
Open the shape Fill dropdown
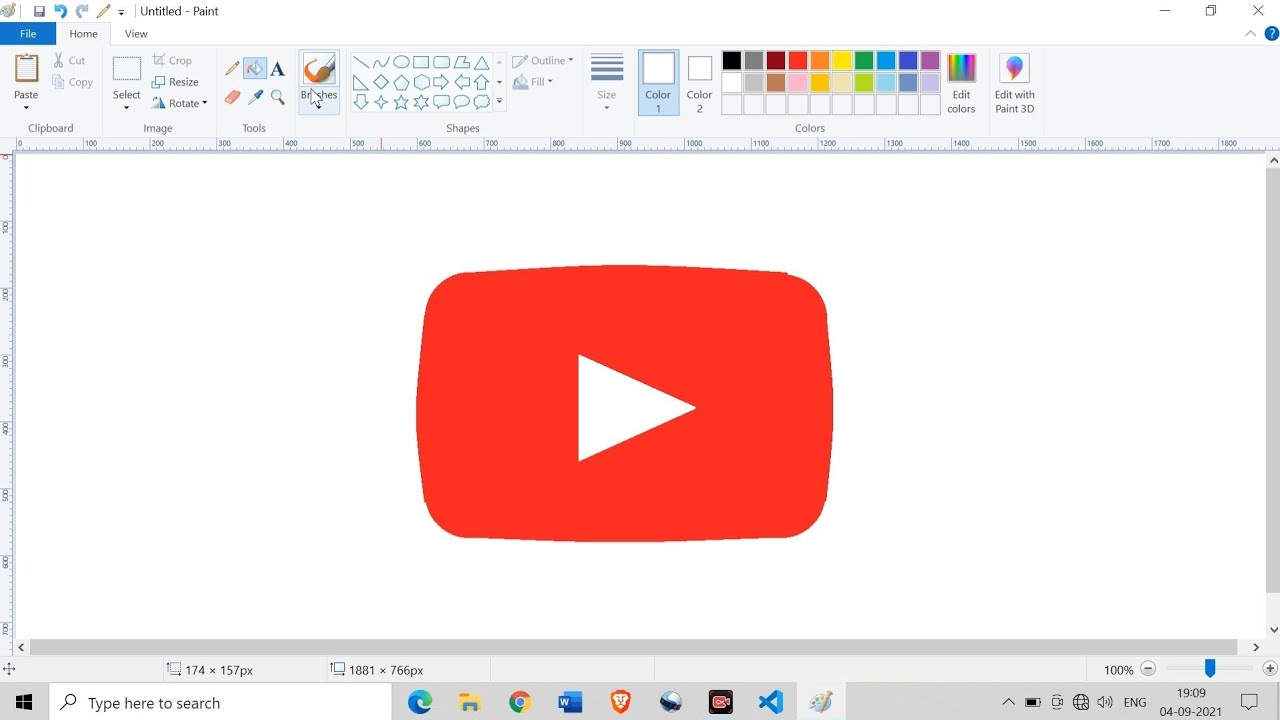click(533, 82)
